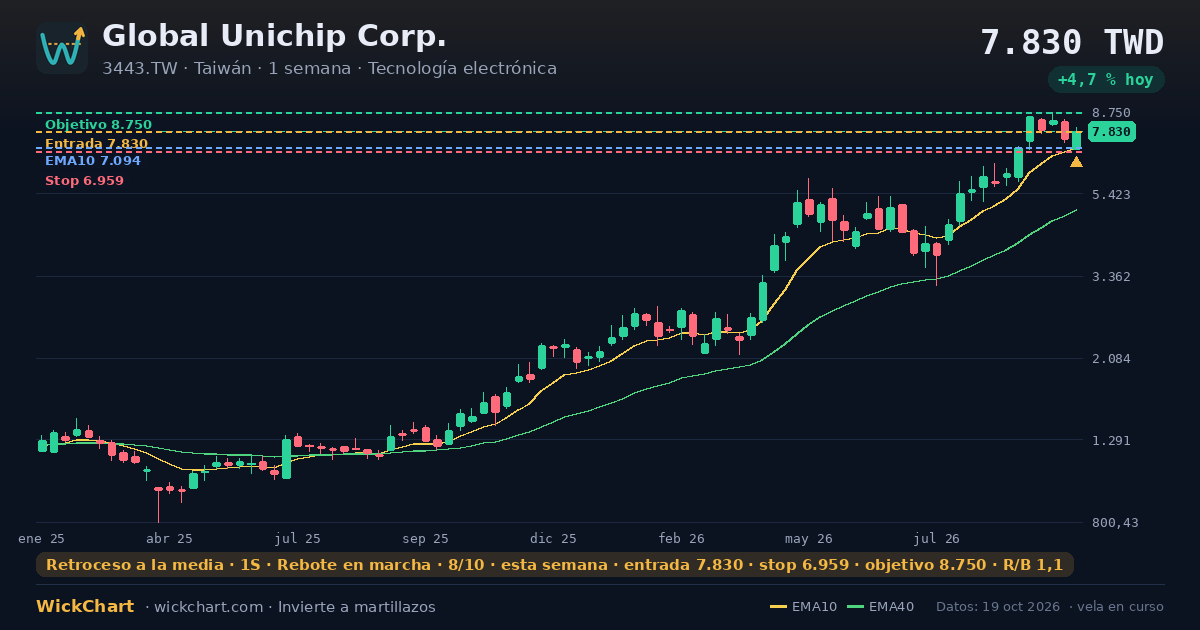
Task: Select the green 7.830 current price tag on the axis
Action: pyautogui.click(x=1111, y=132)
